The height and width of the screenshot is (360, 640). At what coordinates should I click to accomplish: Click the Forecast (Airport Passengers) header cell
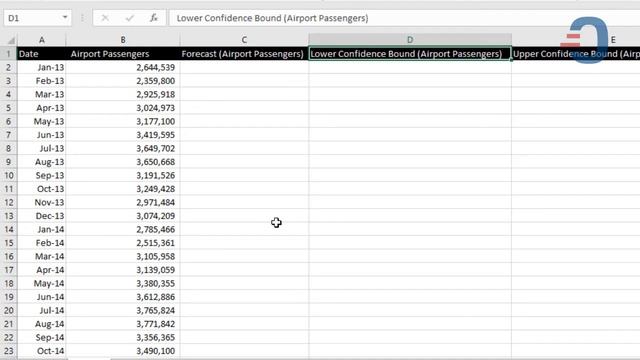pyautogui.click(x=244, y=54)
